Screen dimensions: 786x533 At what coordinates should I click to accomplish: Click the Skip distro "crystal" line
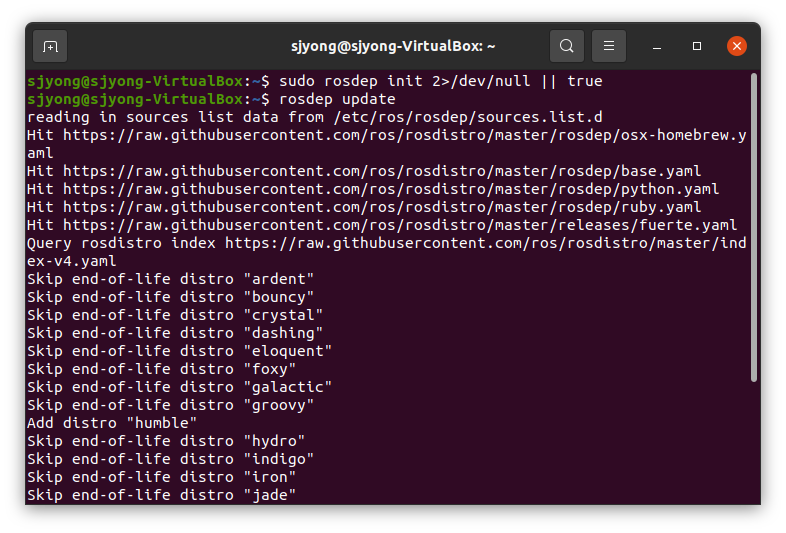tap(175, 315)
